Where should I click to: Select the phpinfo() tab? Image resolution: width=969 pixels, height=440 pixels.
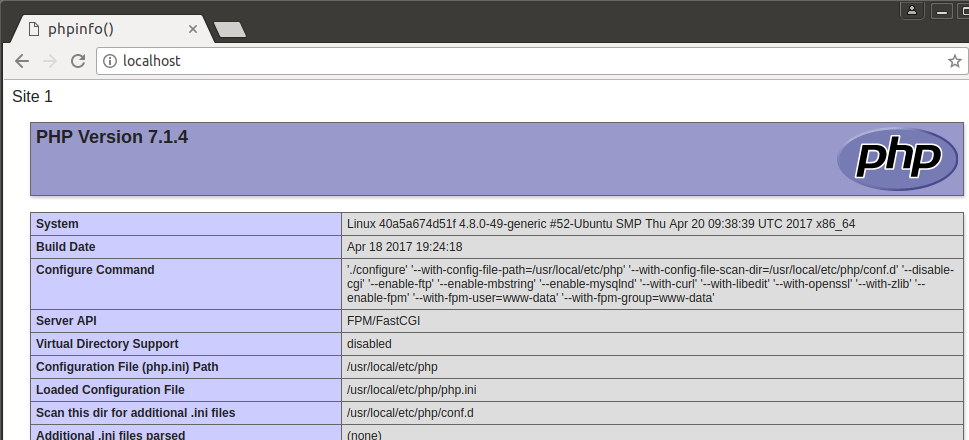click(114, 29)
